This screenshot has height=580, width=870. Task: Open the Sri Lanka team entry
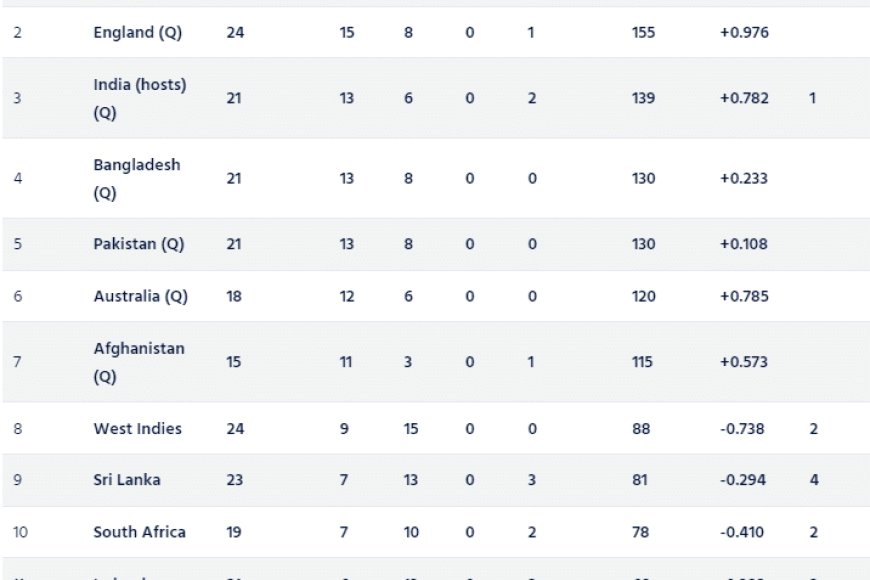(x=127, y=480)
